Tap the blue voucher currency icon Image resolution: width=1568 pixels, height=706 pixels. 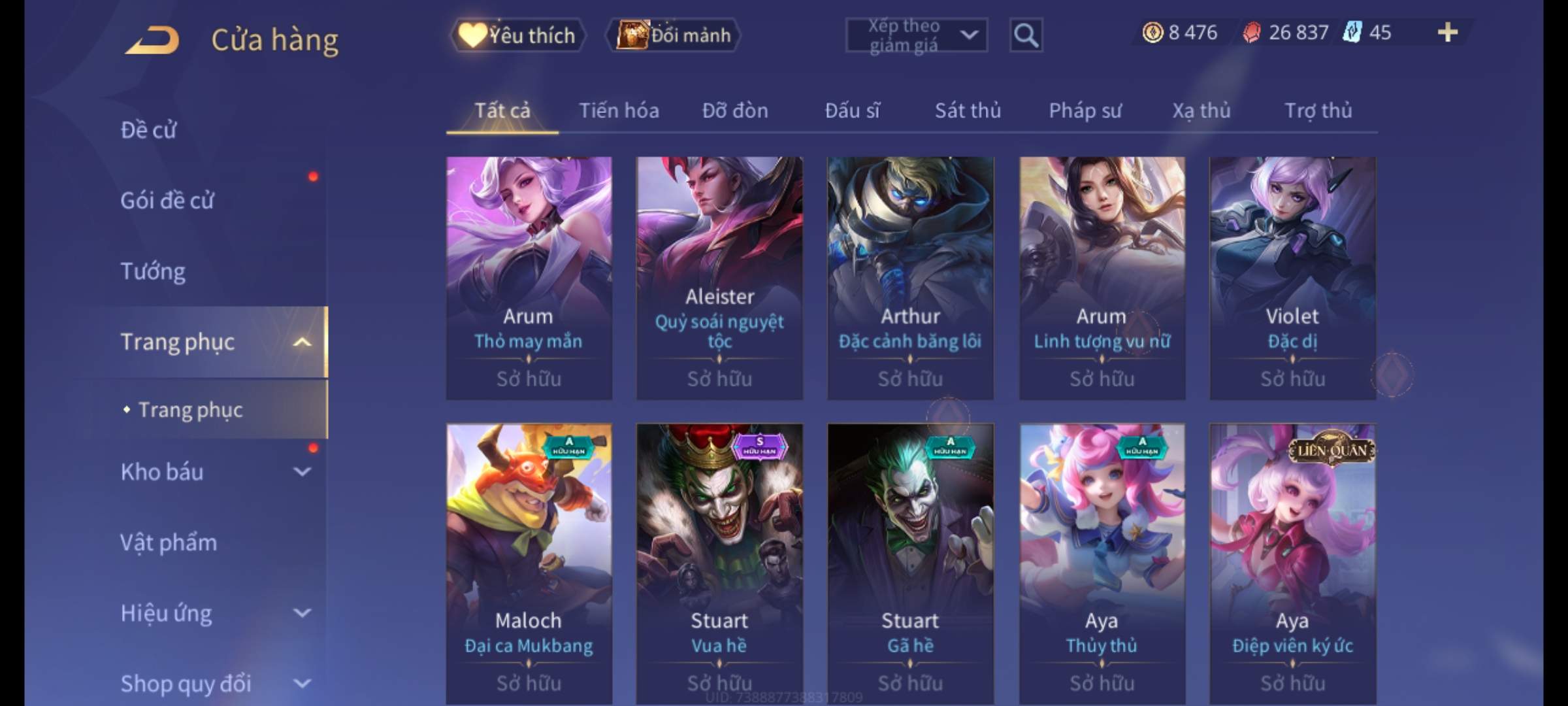pyautogui.click(x=1352, y=32)
